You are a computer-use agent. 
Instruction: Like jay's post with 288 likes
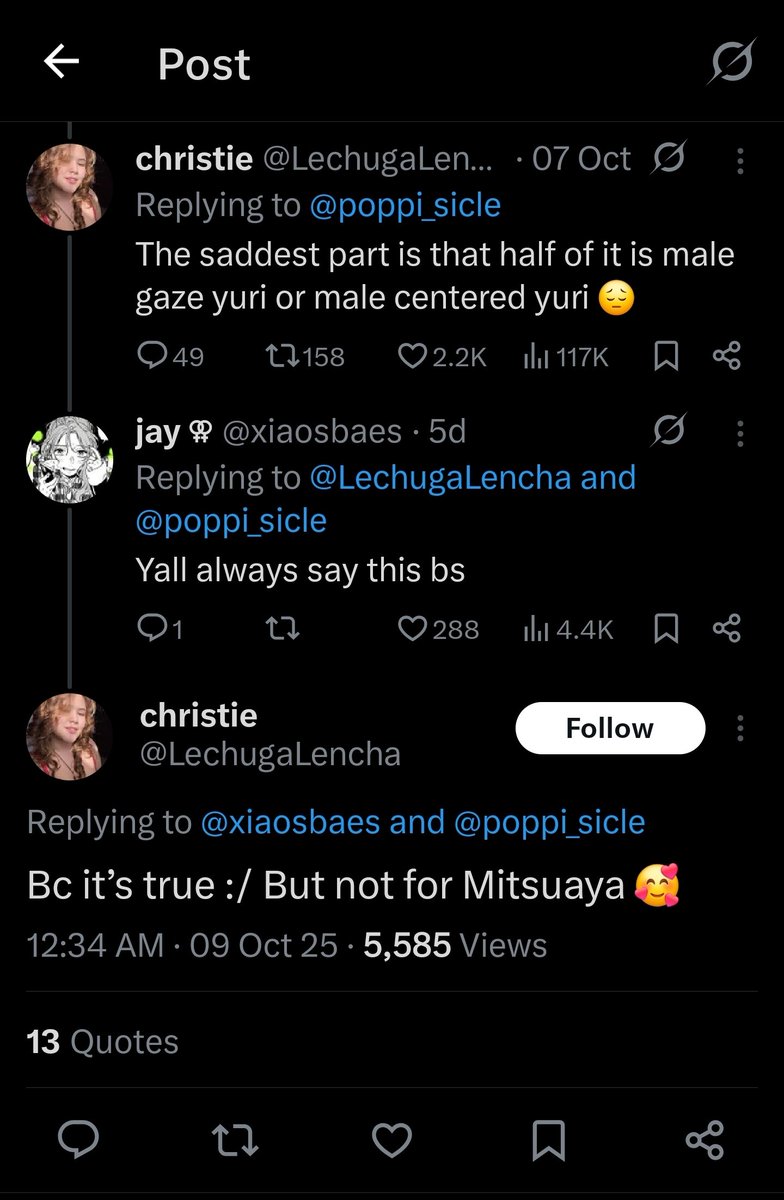pyautogui.click(x=438, y=628)
